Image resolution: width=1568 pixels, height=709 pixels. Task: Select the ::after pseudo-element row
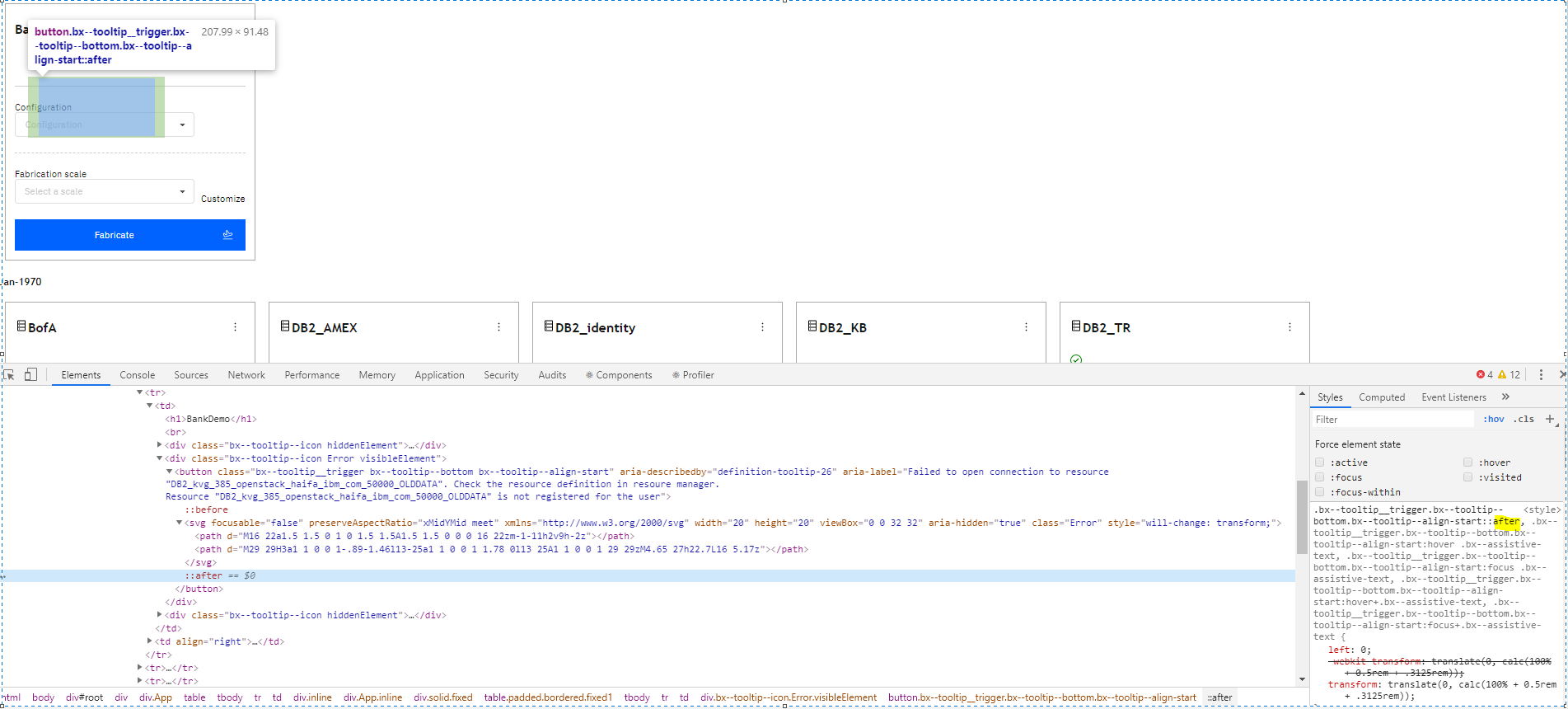click(x=647, y=575)
